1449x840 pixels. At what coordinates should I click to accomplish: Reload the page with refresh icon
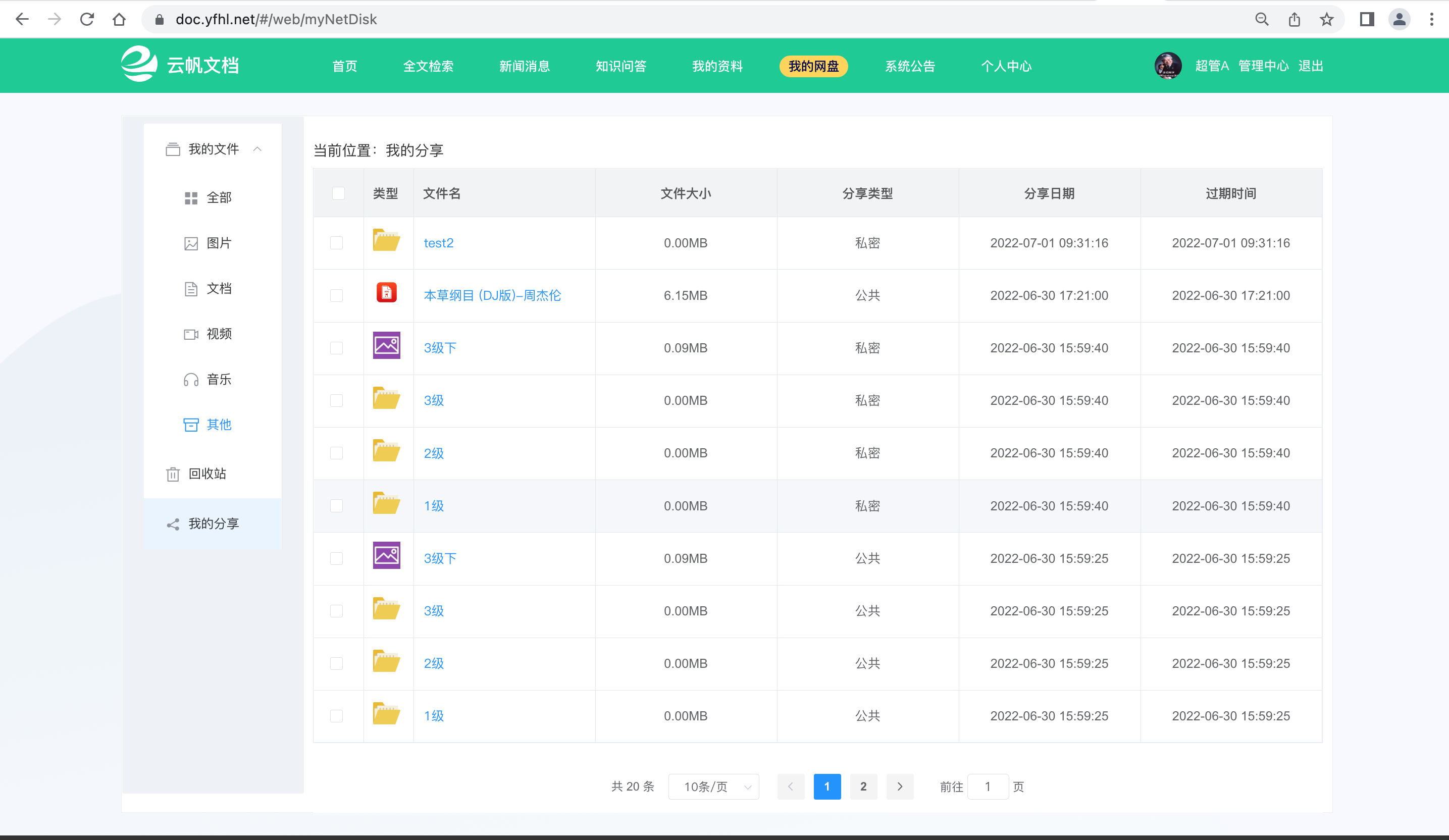[x=87, y=20]
